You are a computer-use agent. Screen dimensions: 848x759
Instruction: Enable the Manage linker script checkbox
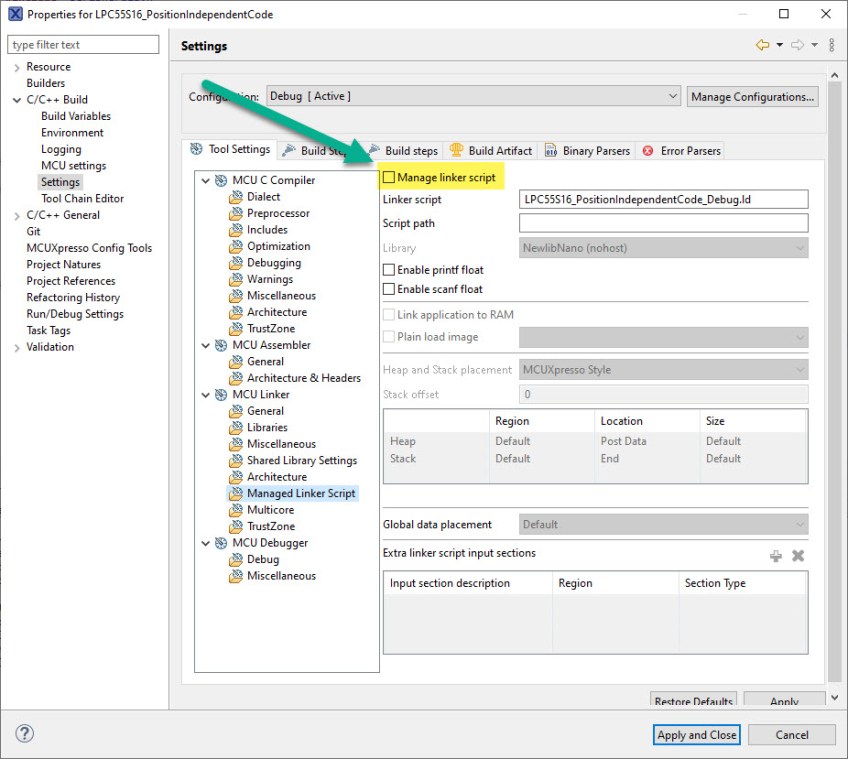tap(389, 178)
